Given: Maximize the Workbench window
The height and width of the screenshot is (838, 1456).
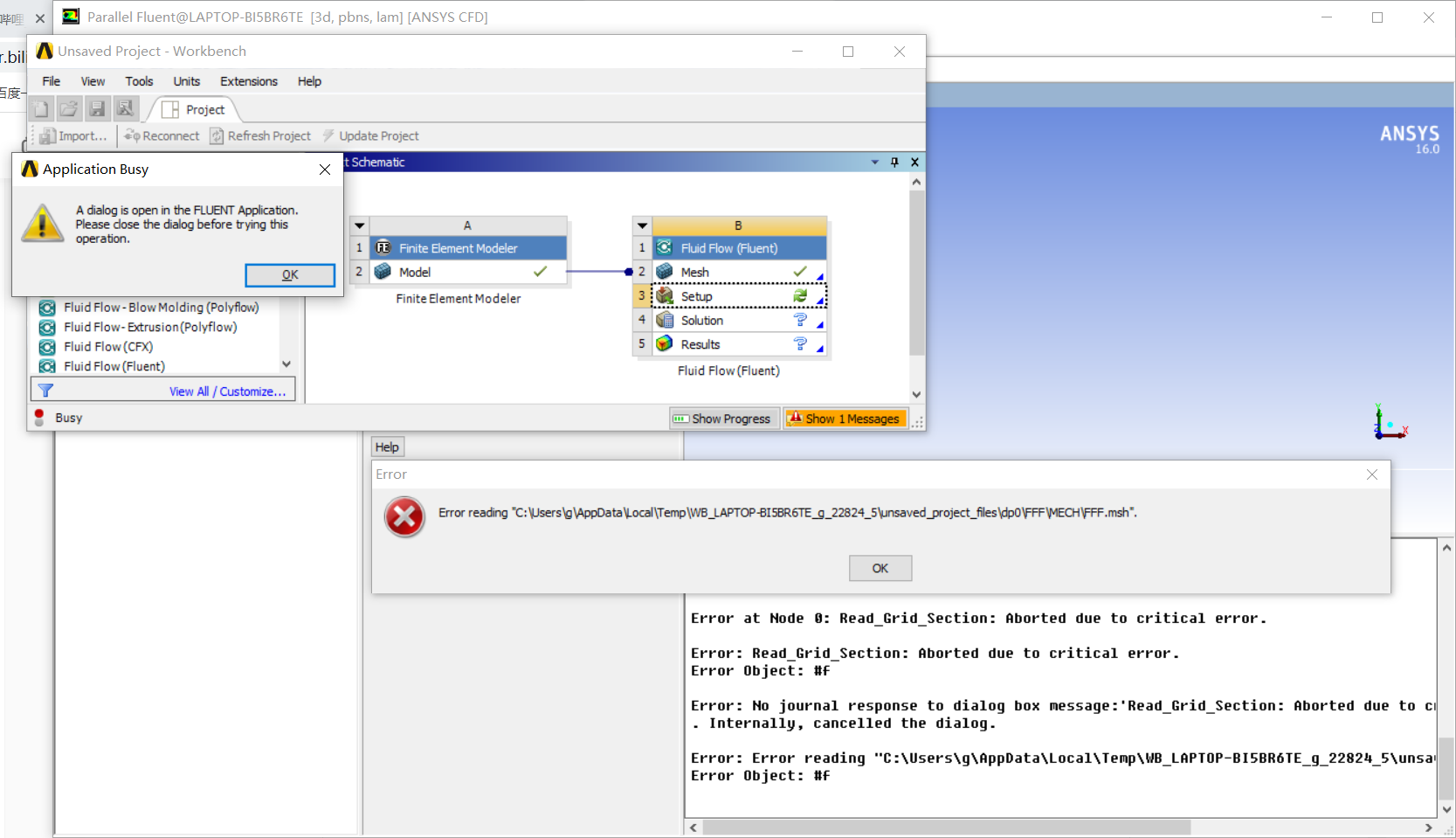Looking at the screenshot, I should click(x=847, y=52).
